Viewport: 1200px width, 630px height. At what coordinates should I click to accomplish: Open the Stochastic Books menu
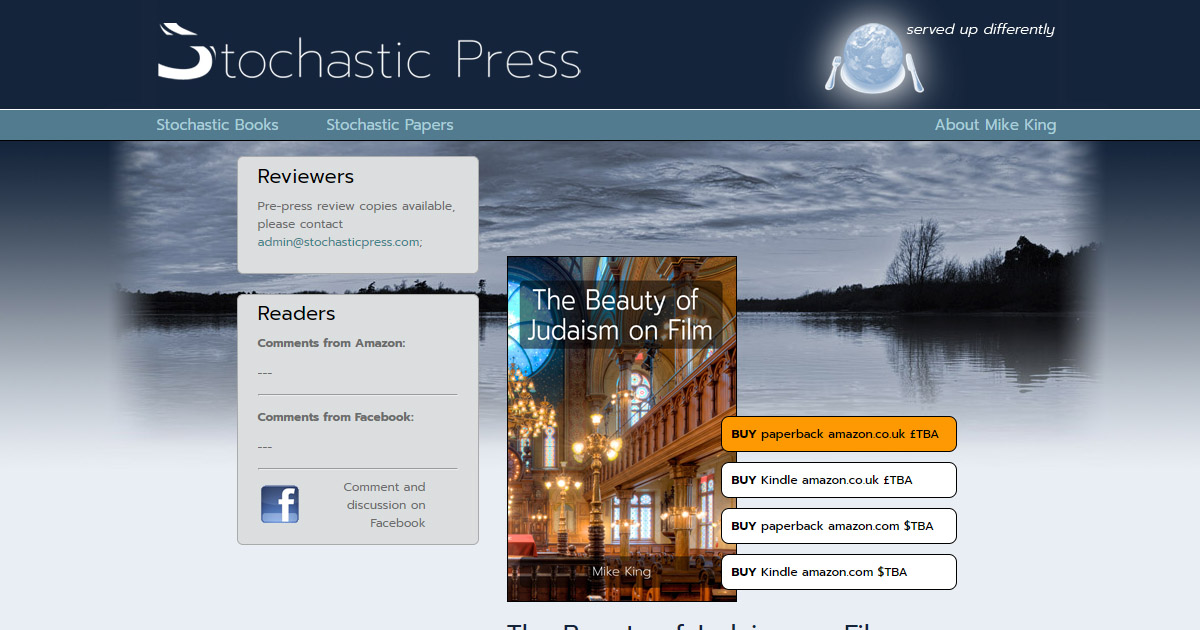[217, 125]
